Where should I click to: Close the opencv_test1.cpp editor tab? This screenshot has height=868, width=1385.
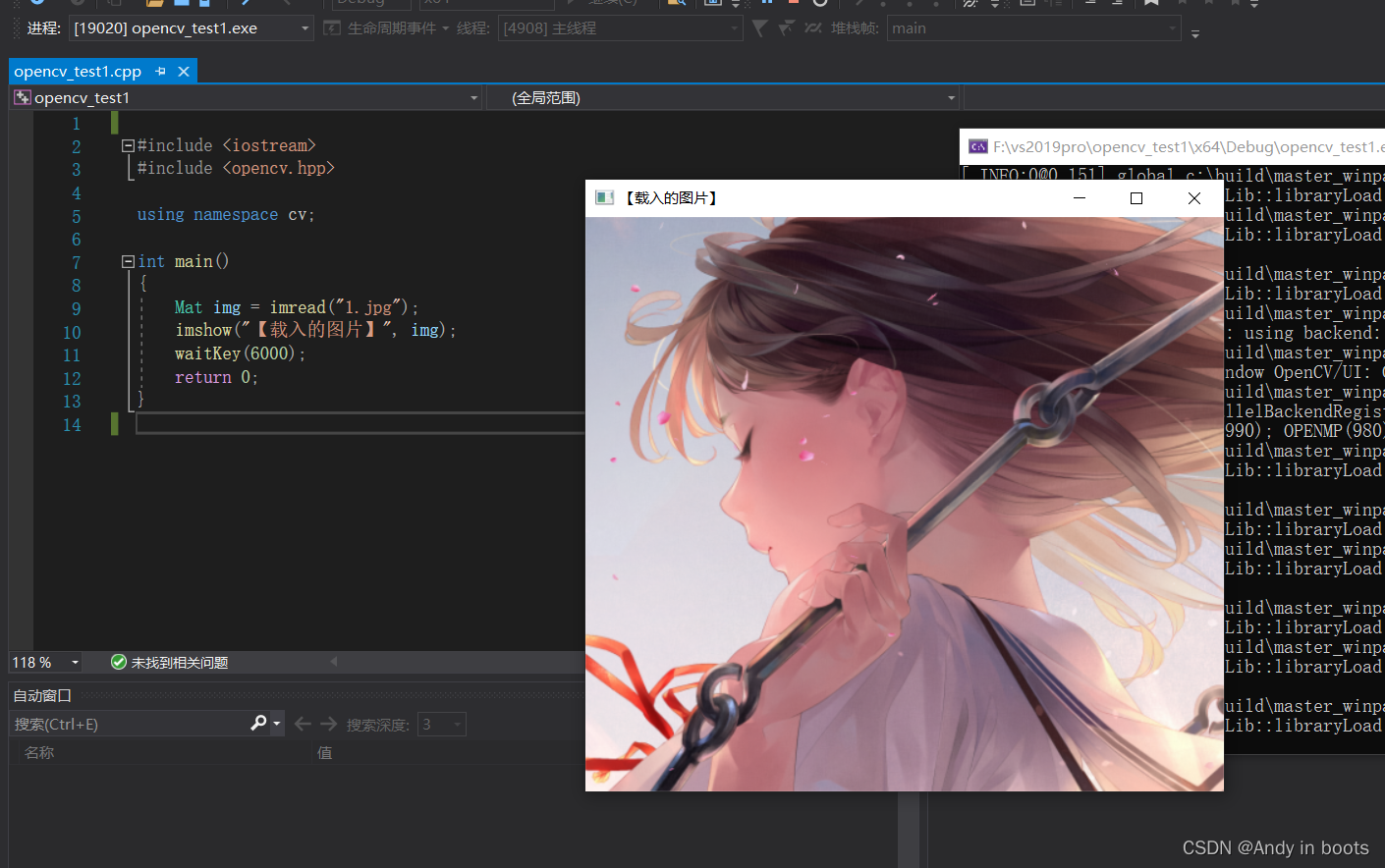tap(184, 72)
